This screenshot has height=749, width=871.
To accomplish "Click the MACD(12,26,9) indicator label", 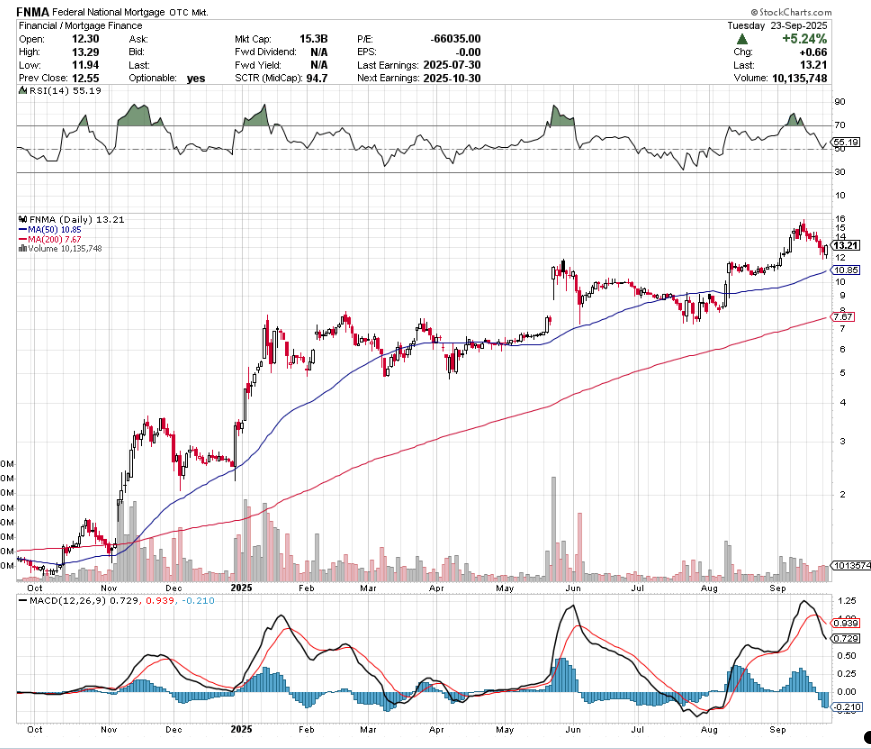I will (67, 601).
